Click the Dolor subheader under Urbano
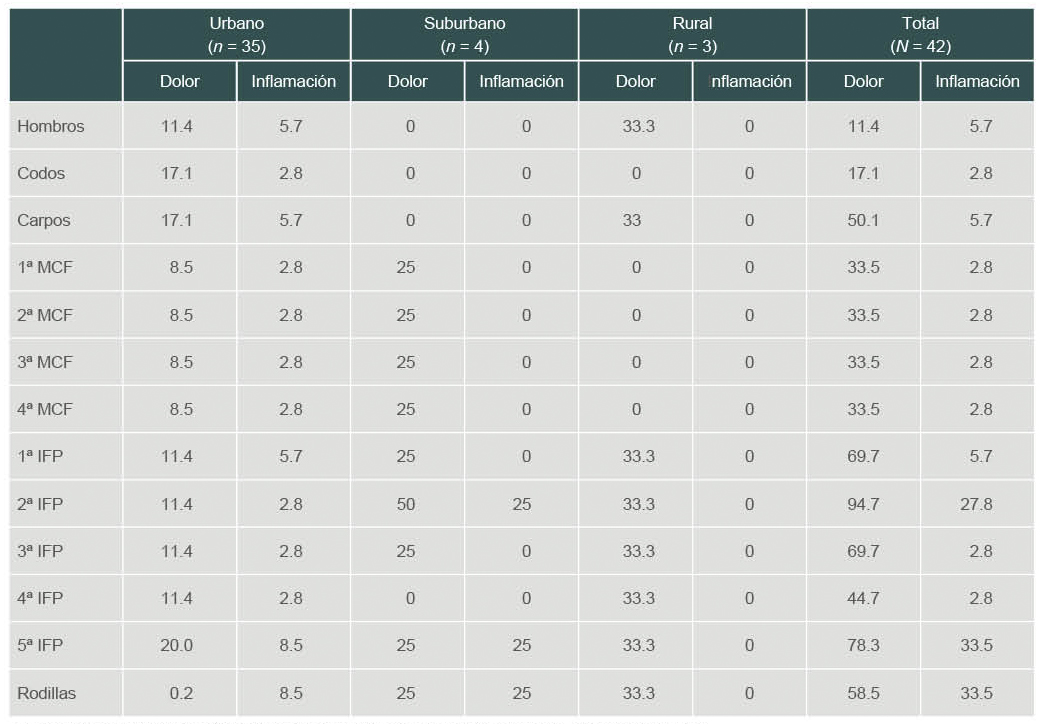Screen dimensions: 1043x724 180,82
